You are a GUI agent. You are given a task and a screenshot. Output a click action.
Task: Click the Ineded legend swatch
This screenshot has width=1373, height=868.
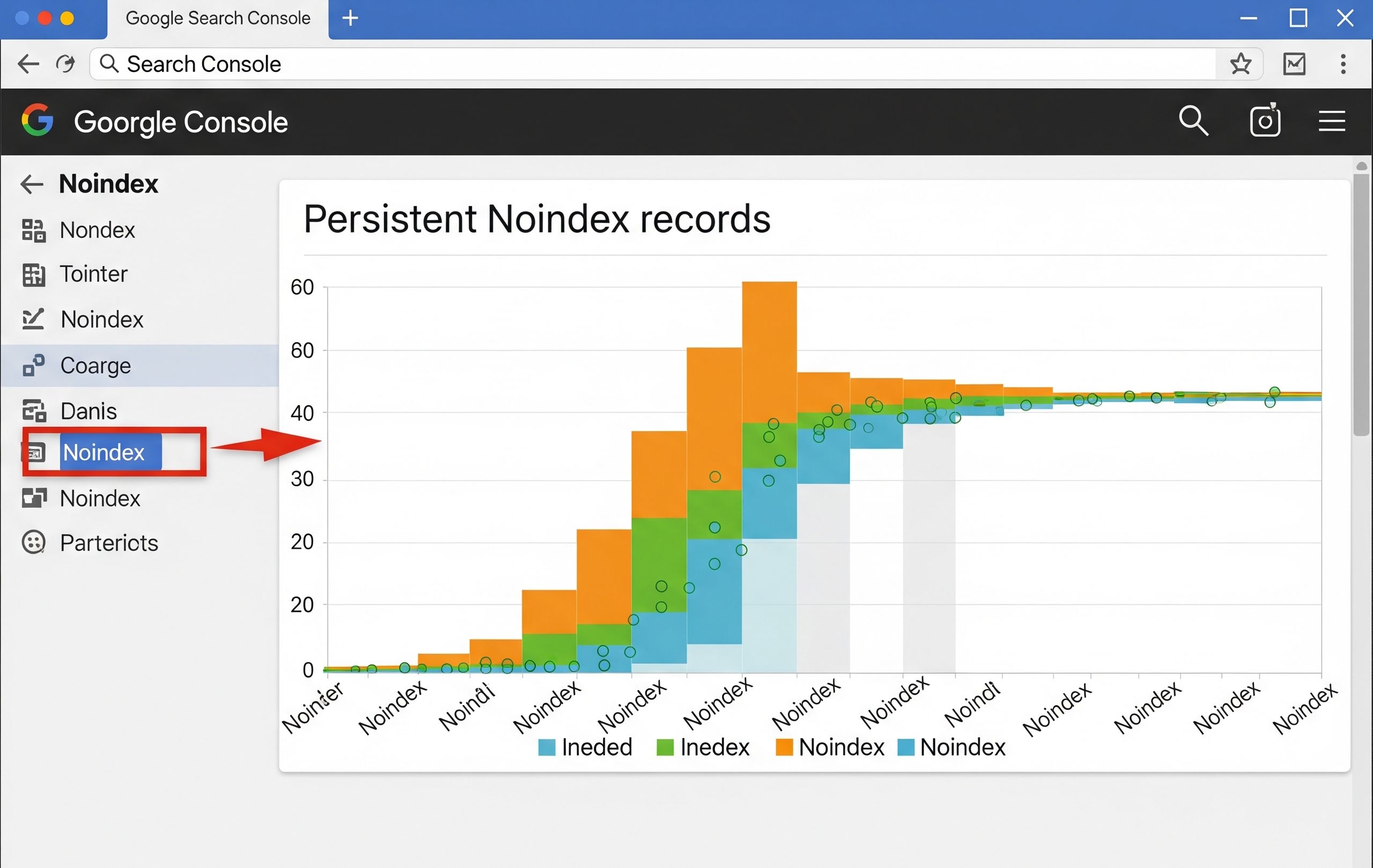546,747
